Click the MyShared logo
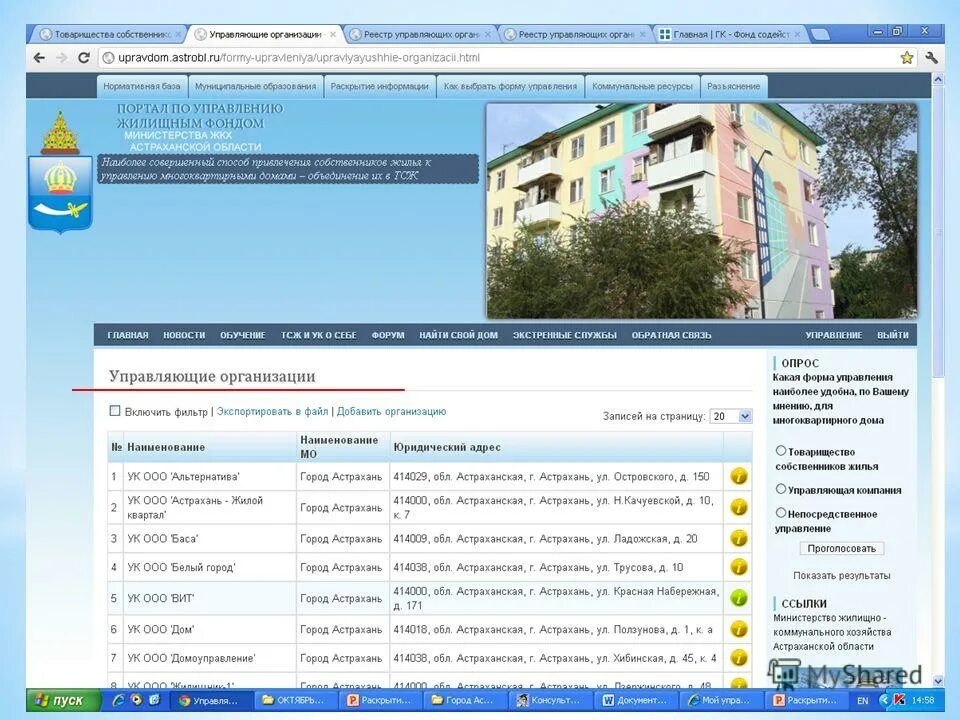The image size is (960, 720). click(x=842, y=671)
